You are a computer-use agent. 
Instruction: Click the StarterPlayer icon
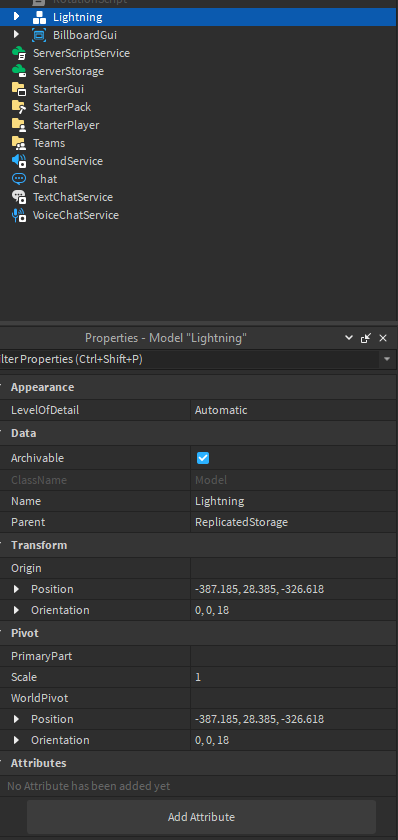[x=19, y=125]
